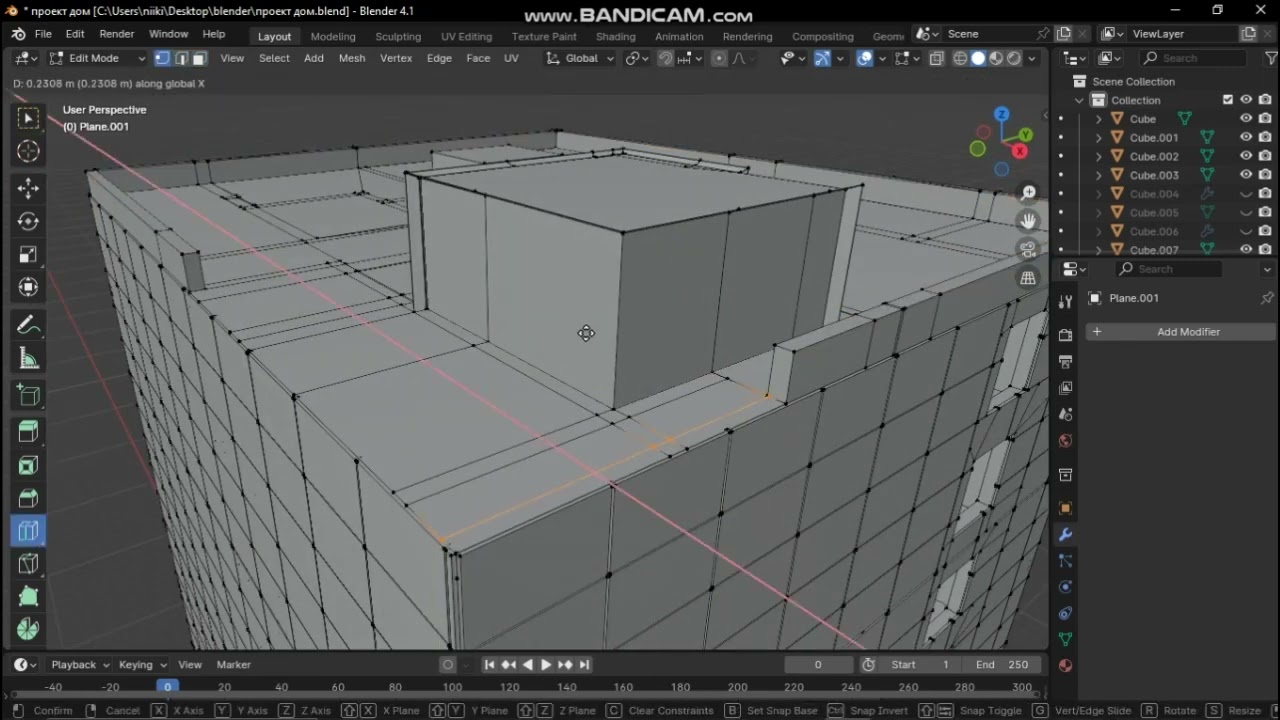The image size is (1280, 720).
Task: Open the pivot point dropdown
Action: [x=637, y=58]
